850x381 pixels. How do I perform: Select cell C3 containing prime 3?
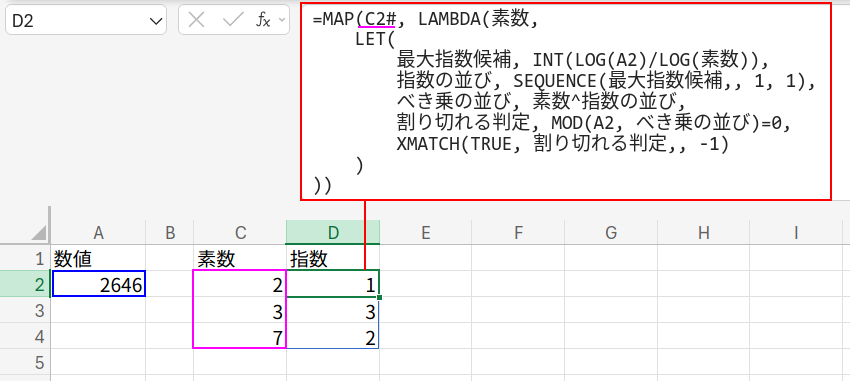(240, 310)
